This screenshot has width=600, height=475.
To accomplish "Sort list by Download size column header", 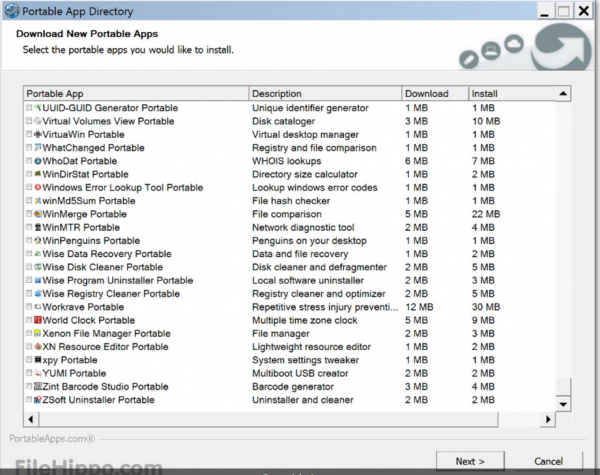I will click(434, 94).
